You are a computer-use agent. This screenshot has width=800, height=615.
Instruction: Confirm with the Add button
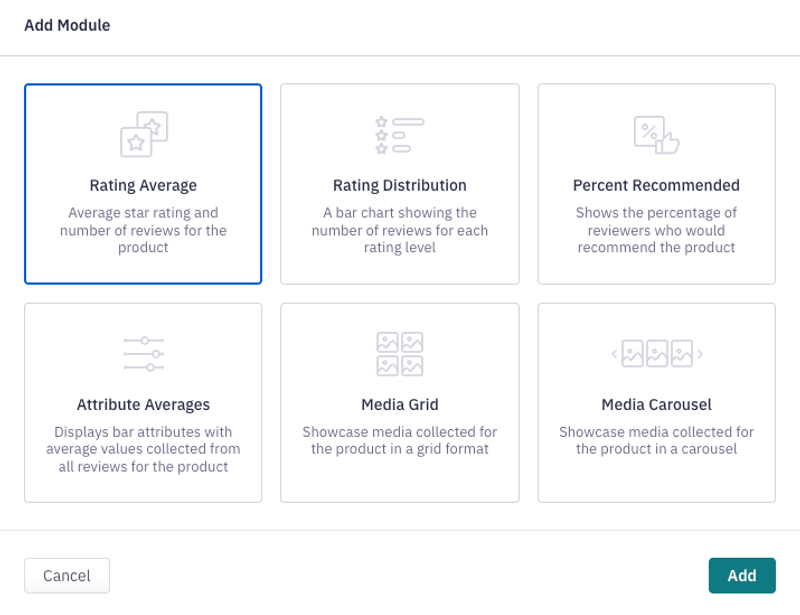pos(742,576)
